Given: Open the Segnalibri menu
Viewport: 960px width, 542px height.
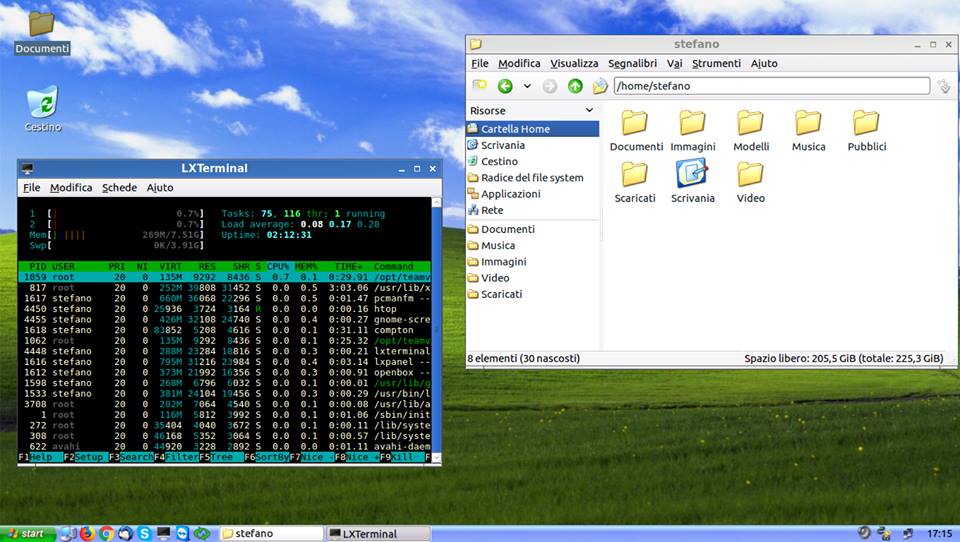Looking at the screenshot, I should point(632,63).
